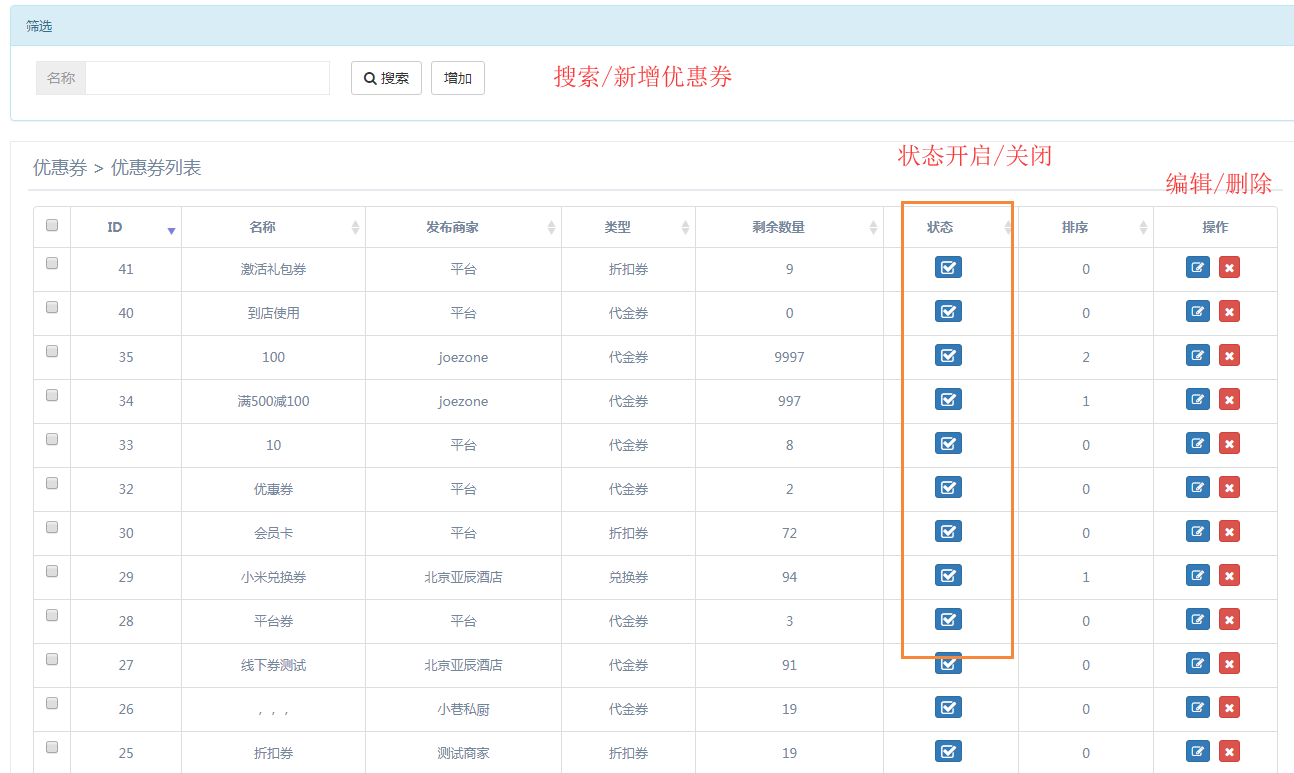Image resolution: width=1294 pixels, height=773 pixels.
Task: Sort table by ID column
Action: coord(126,227)
